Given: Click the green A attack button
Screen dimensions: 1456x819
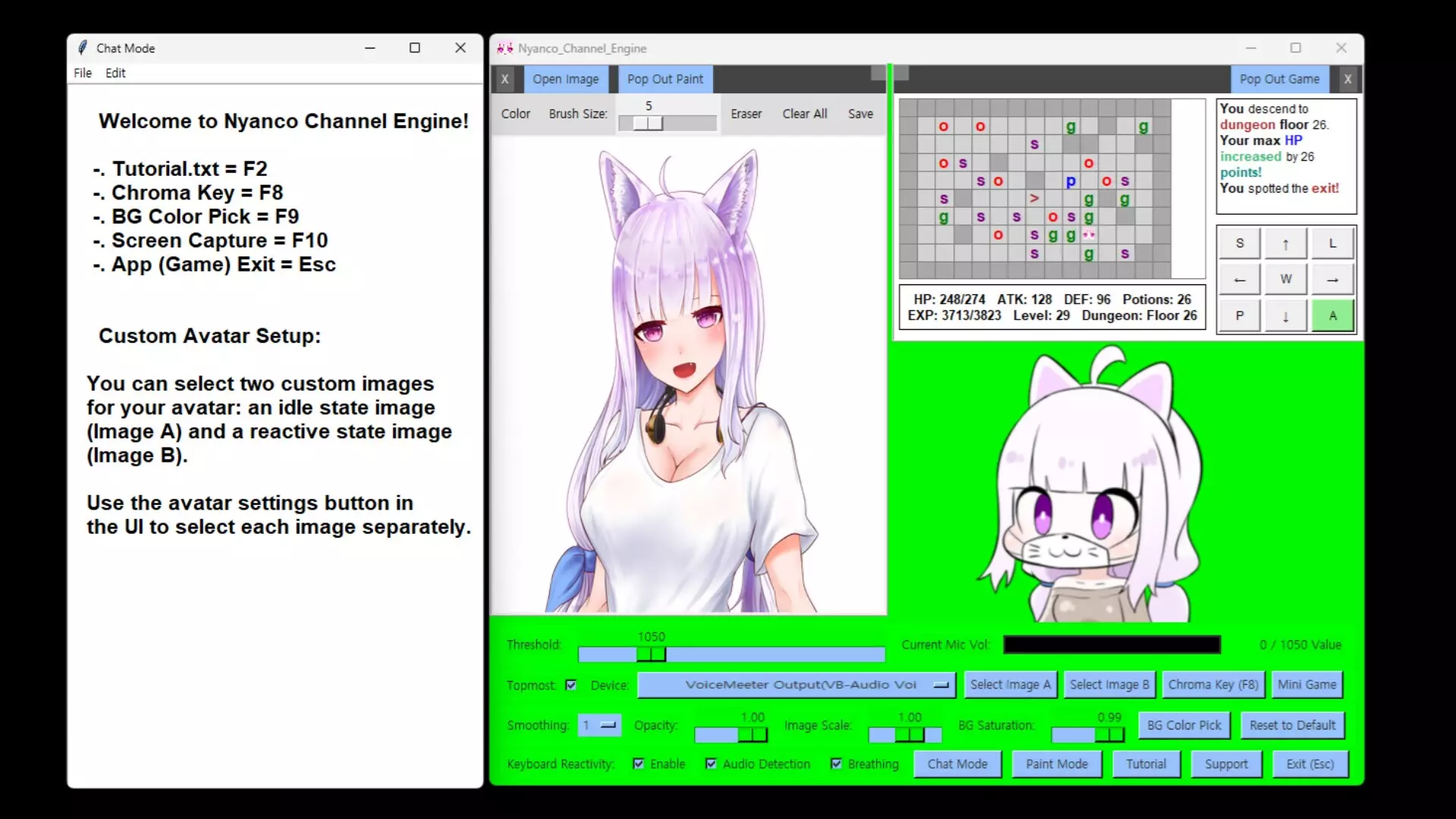Looking at the screenshot, I should coord(1332,315).
